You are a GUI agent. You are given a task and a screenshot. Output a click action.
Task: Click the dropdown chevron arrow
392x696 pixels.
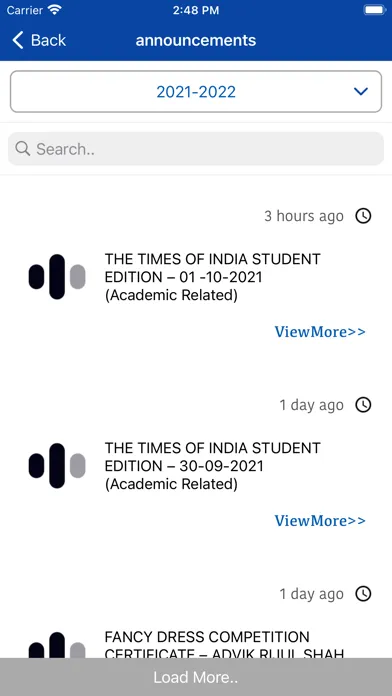pyautogui.click(x=361, y=91)
